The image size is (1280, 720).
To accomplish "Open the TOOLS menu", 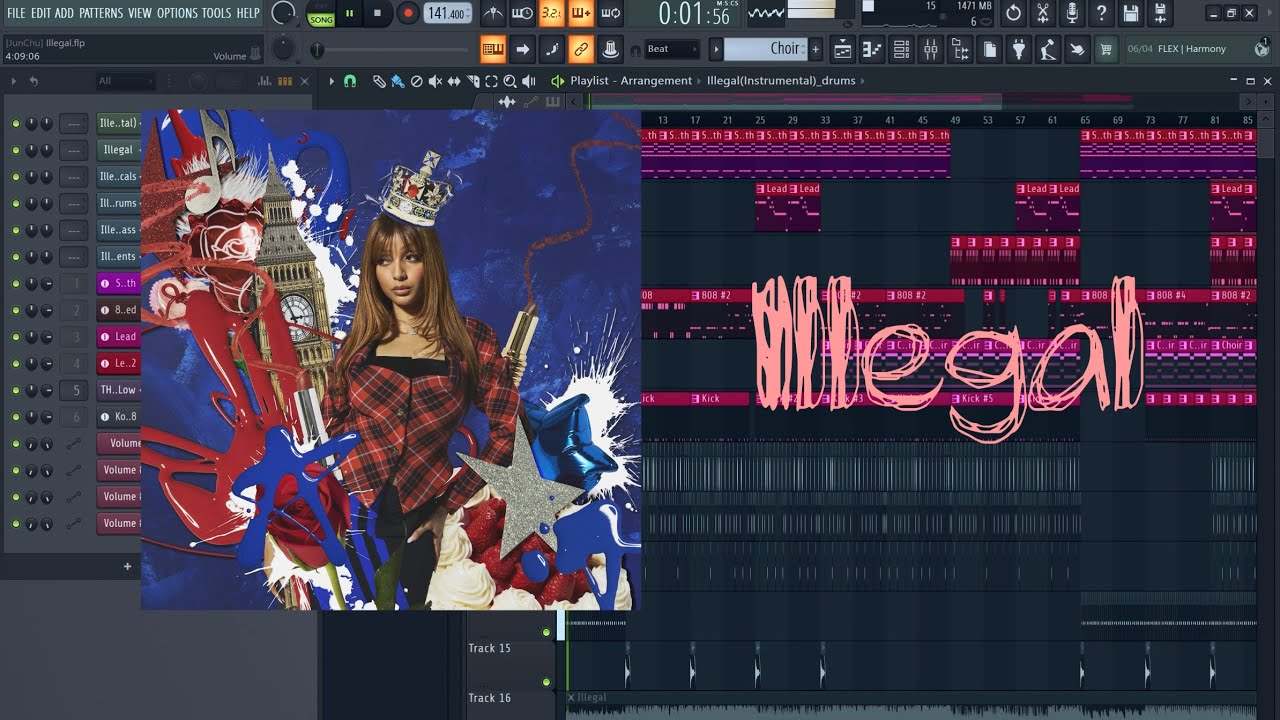I will [216, 13].
